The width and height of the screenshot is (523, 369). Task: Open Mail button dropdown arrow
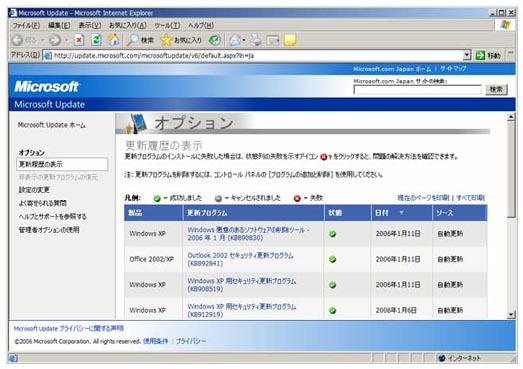[244, 40]
